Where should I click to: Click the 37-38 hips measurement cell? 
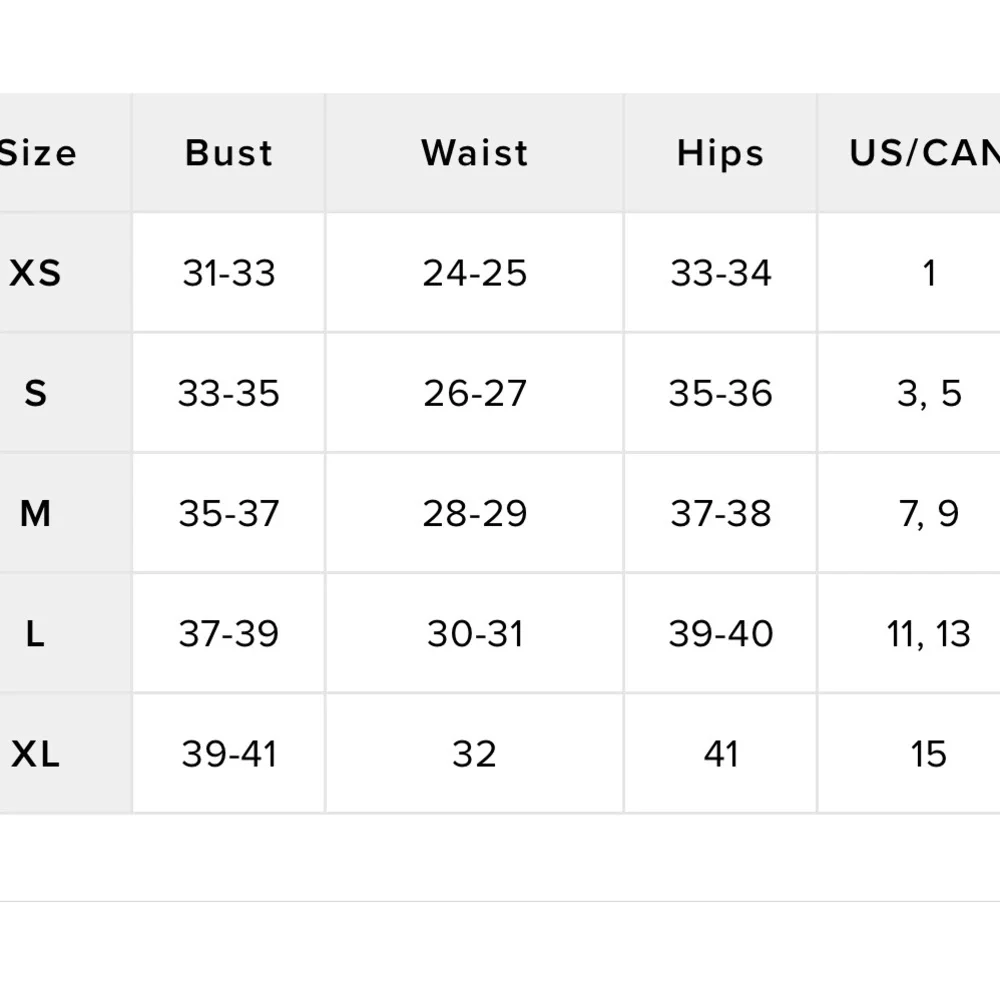[720, 513]
